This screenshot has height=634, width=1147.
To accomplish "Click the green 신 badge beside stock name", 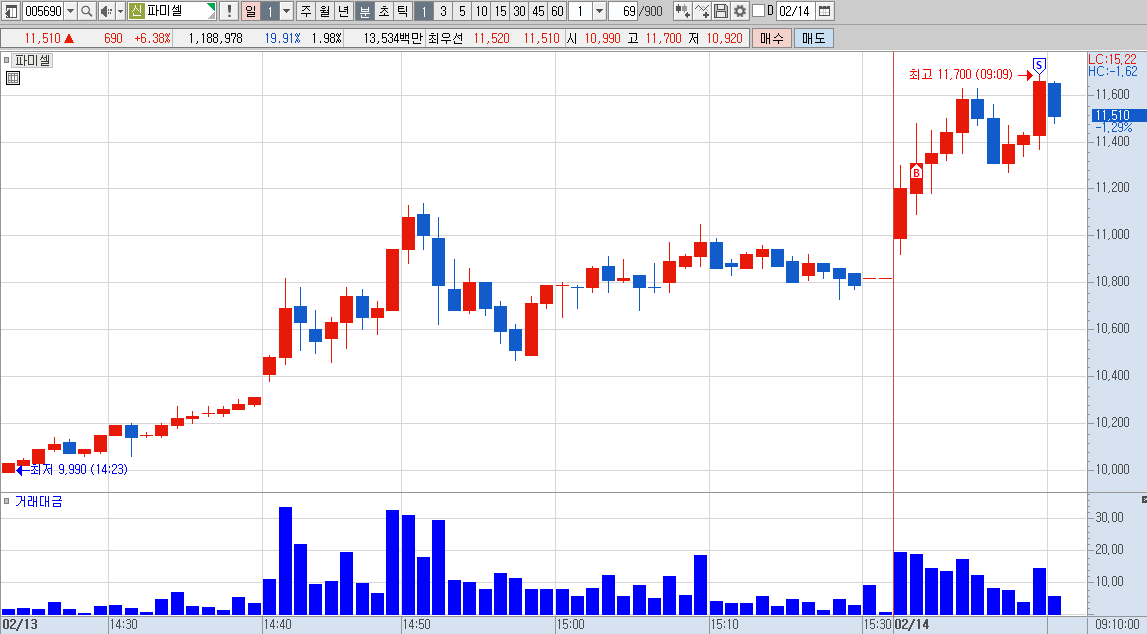I will 136,11.
